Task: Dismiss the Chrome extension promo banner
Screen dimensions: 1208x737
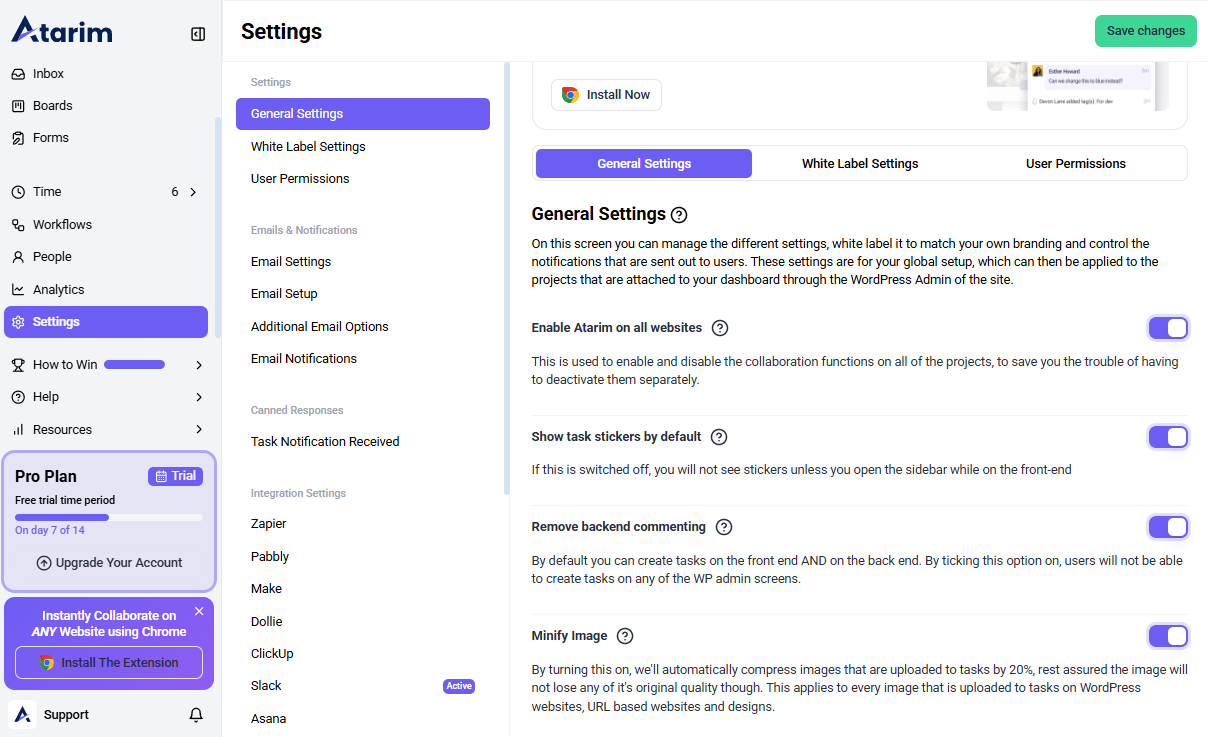Action: pos(199,611)
